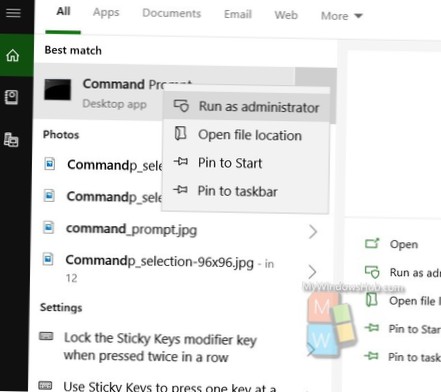Viewport: 441px width, 392px height.
Task: Expand arrow for command_prompt.jpg result
Action: click(x=313, y=232)
